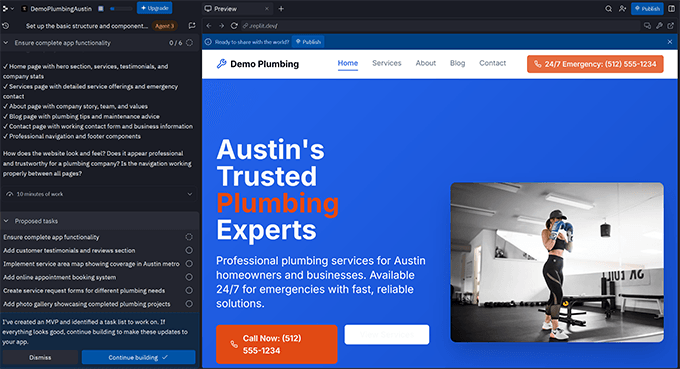Select Add online appointment booking task circle
Viewport: 680px width, 369px height.
[x=189, y=277]
